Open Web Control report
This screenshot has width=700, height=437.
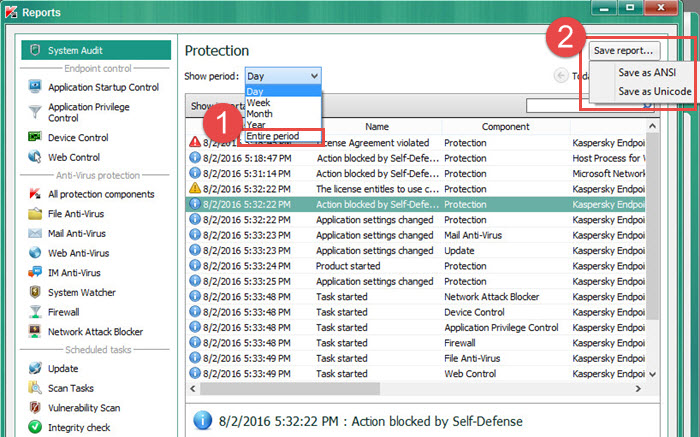click(74, 157)
